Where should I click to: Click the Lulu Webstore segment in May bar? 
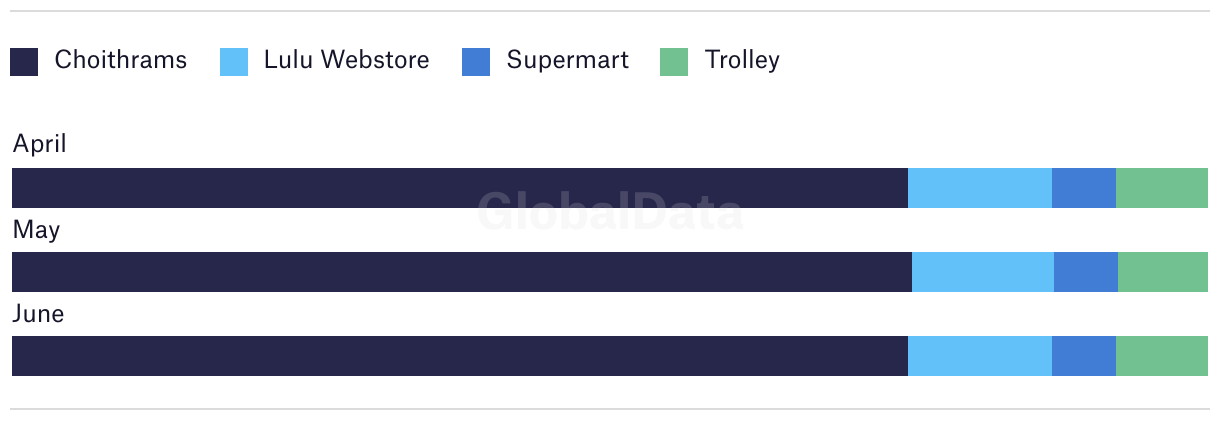pos(983,272)
